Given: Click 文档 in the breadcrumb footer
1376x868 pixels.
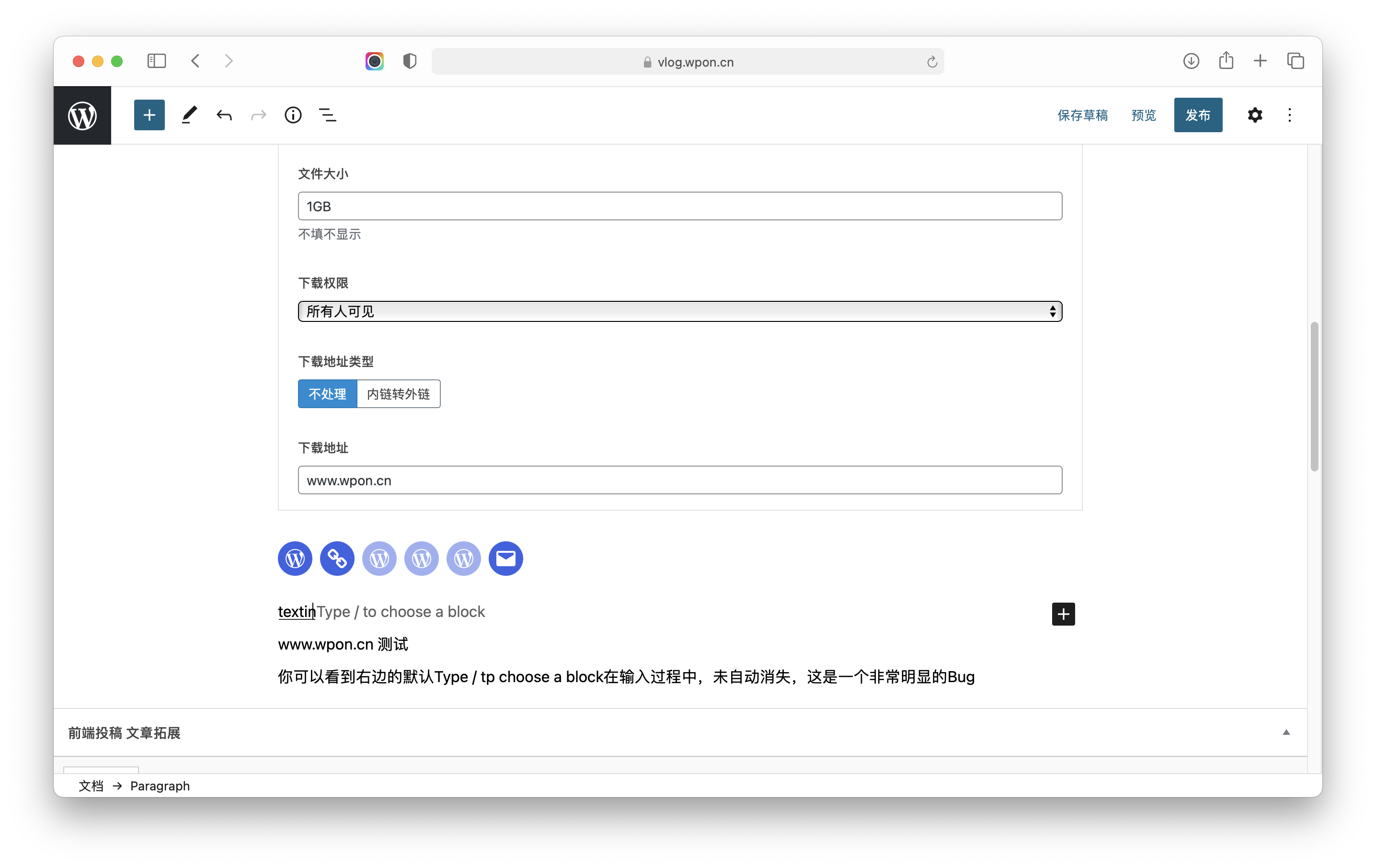Looking at the screenshot, I should click(x=91, y=786).
